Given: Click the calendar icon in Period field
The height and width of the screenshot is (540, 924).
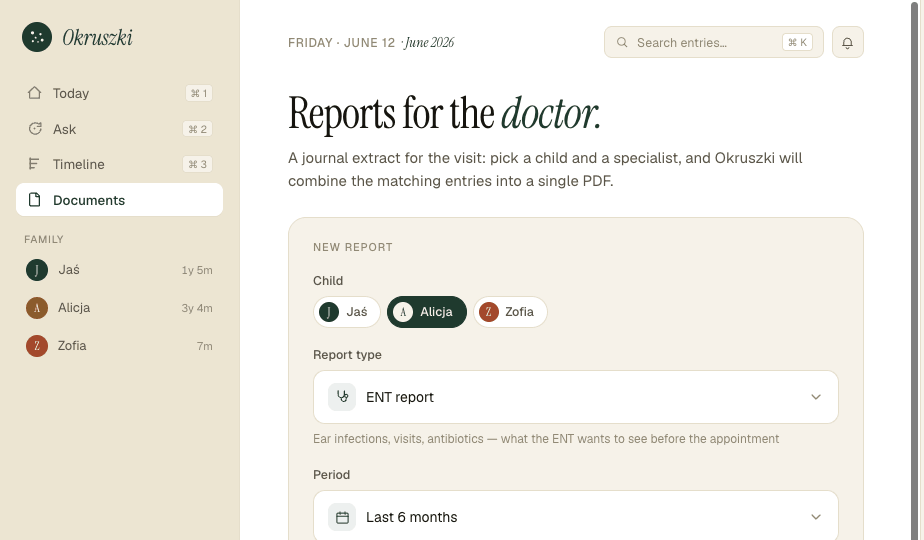Looking at the screenshot, I should pyautogui.click(x=342, y=517).
